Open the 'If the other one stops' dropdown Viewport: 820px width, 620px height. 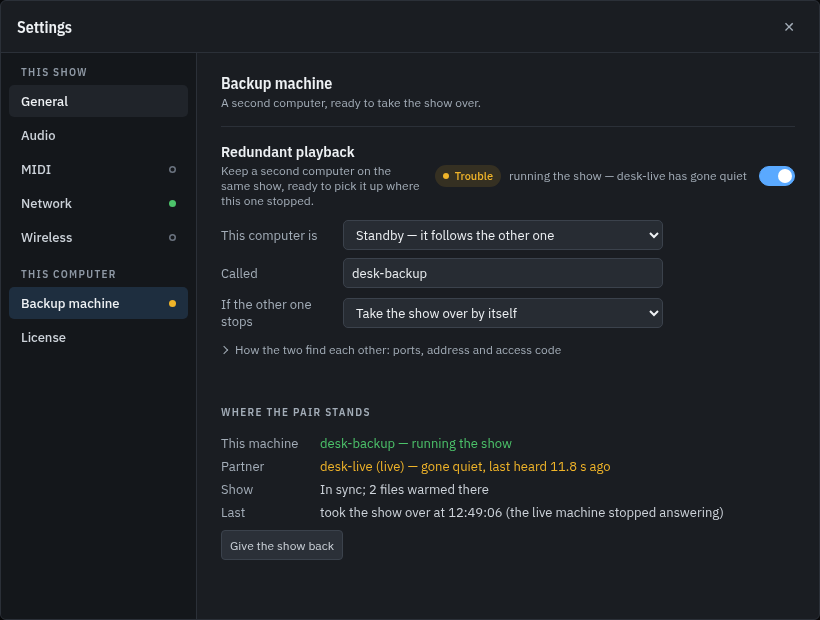(x=503, y=313)
